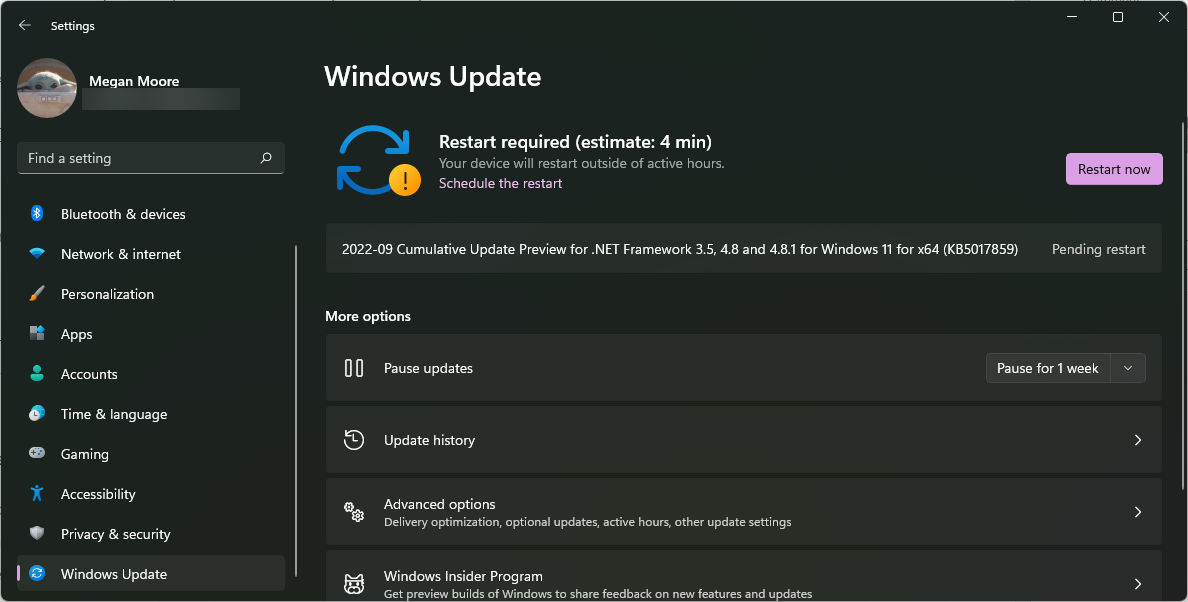Maximize the Settings window
Screen dimensions: 1188x602
[x=1118, y=17]
